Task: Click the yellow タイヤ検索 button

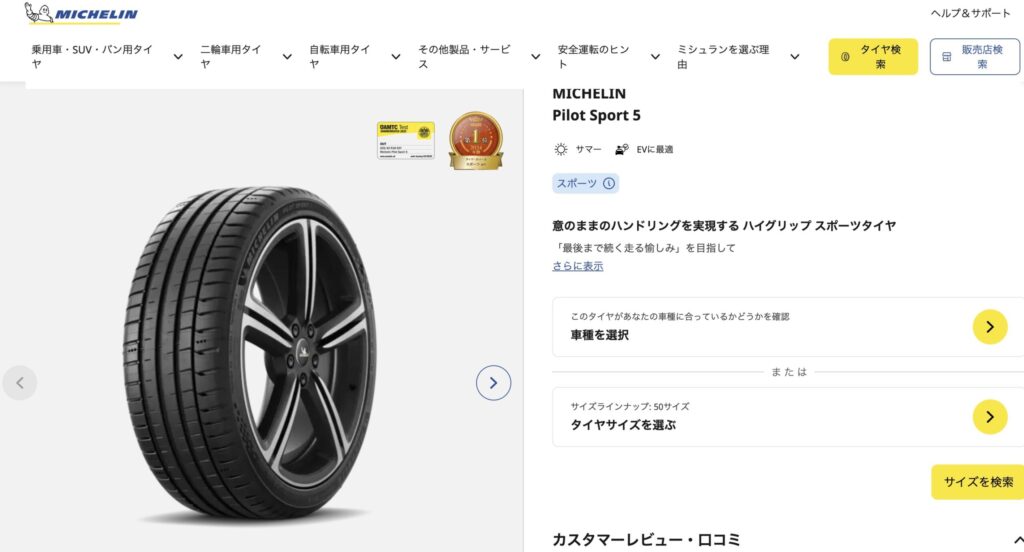Action: point(872,57)
